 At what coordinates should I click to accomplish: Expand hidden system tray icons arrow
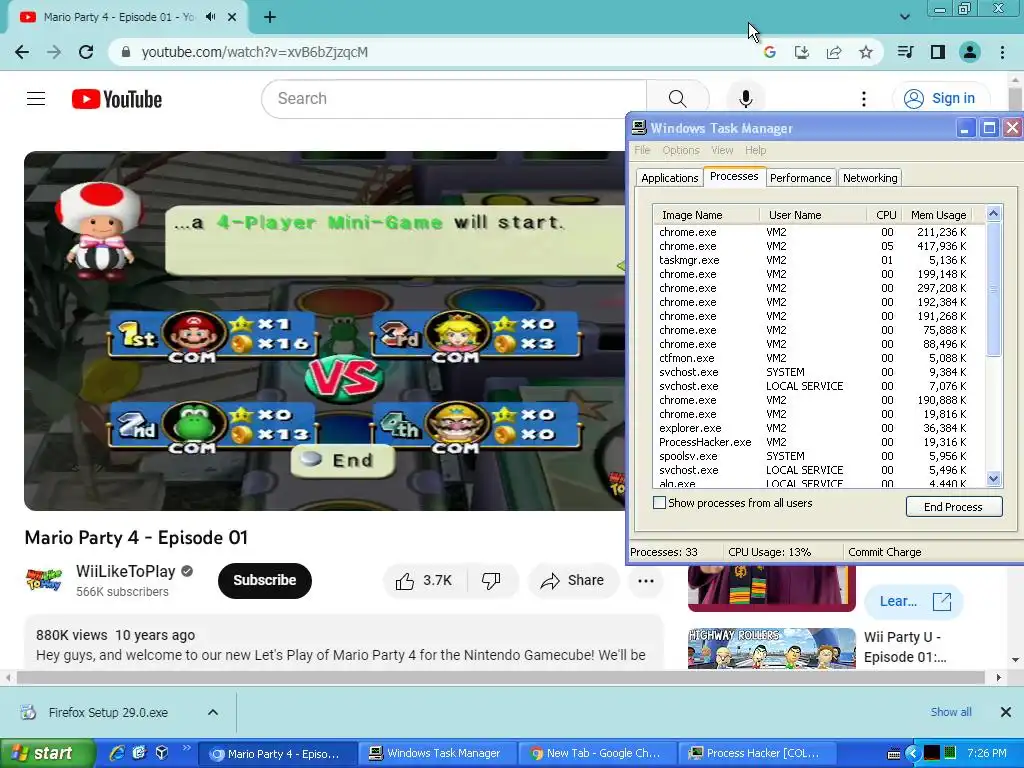913,754
